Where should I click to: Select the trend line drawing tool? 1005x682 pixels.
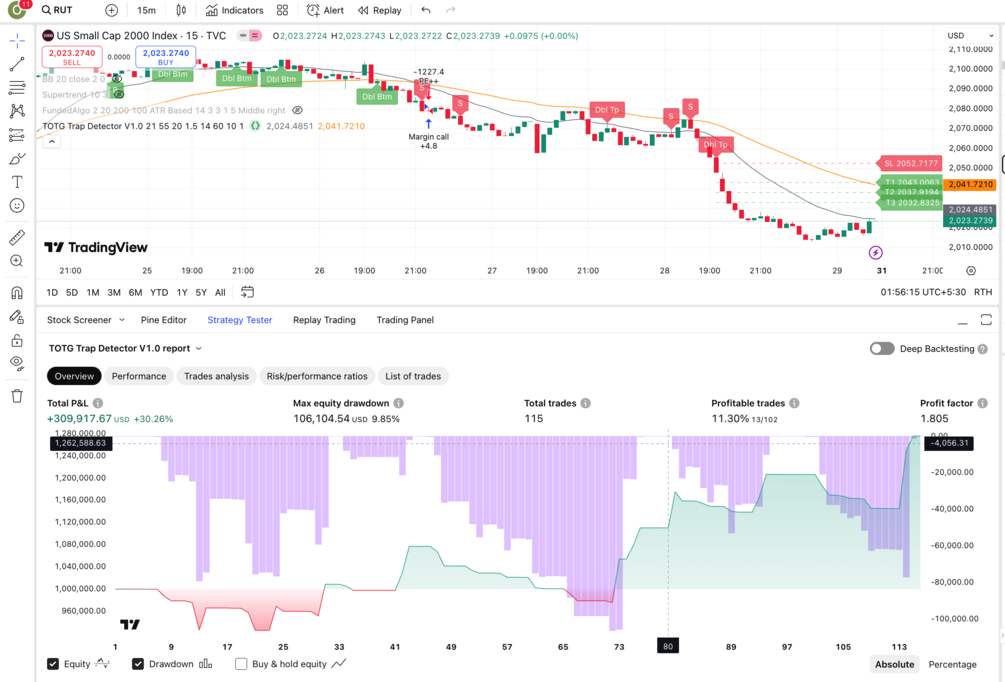point(17,64)
